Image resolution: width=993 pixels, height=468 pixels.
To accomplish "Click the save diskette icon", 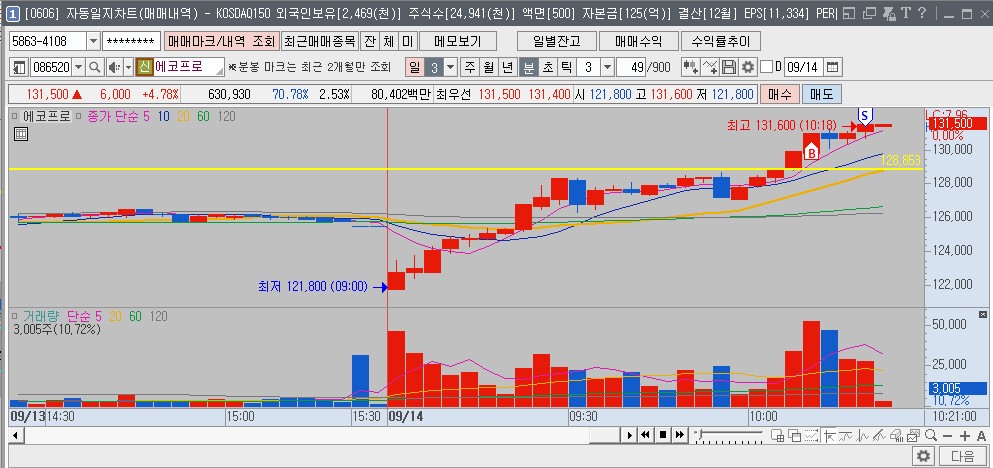I will pos(729,67).
